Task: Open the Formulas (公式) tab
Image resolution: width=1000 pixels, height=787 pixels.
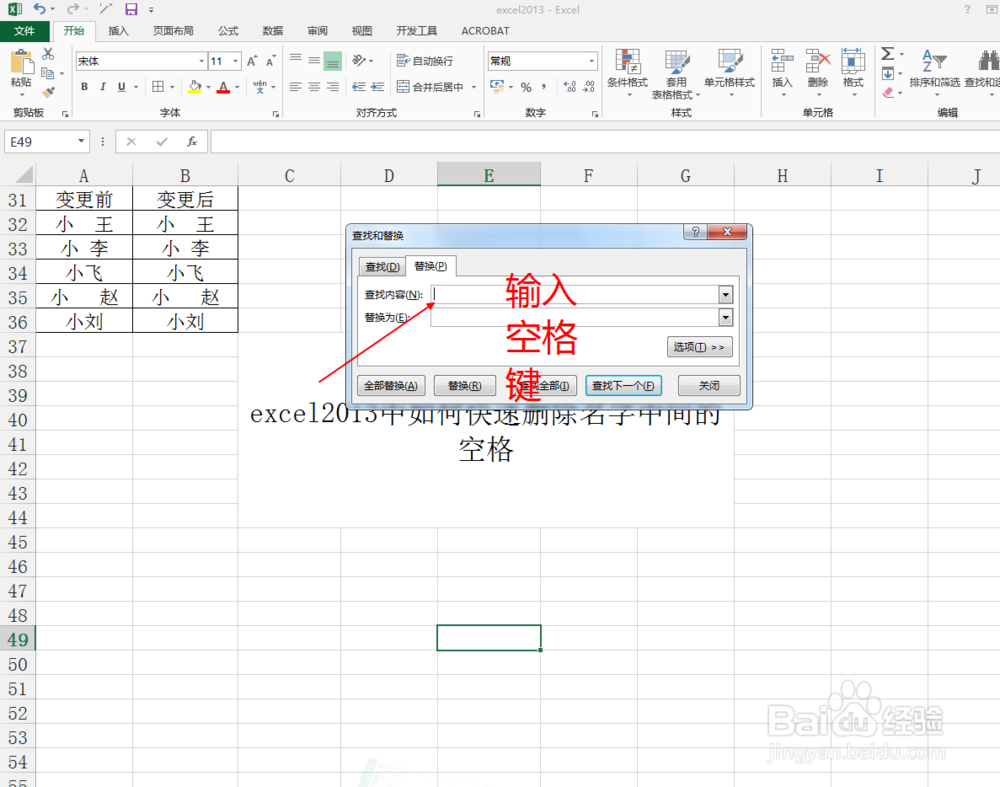Action: (x=228, y=31)
